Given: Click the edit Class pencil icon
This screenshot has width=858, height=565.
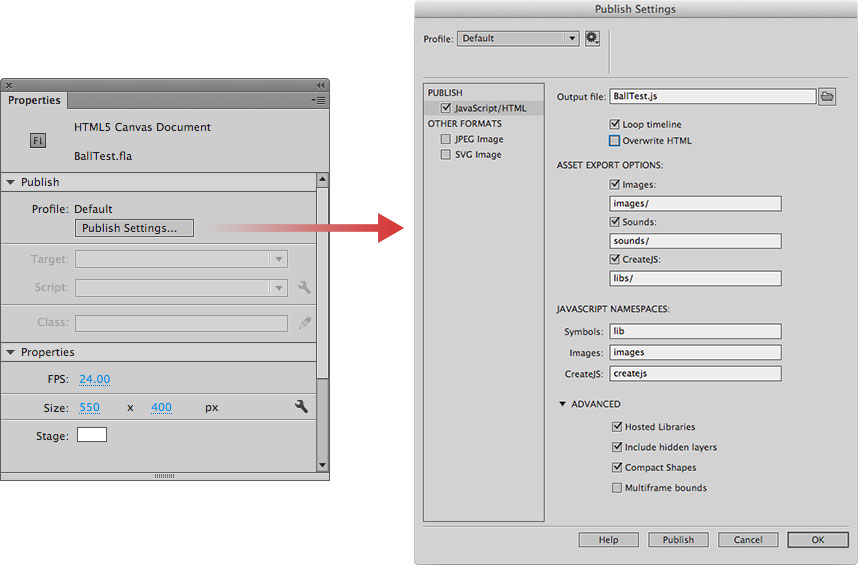Looking at the screenshot, I should point(305,323).
